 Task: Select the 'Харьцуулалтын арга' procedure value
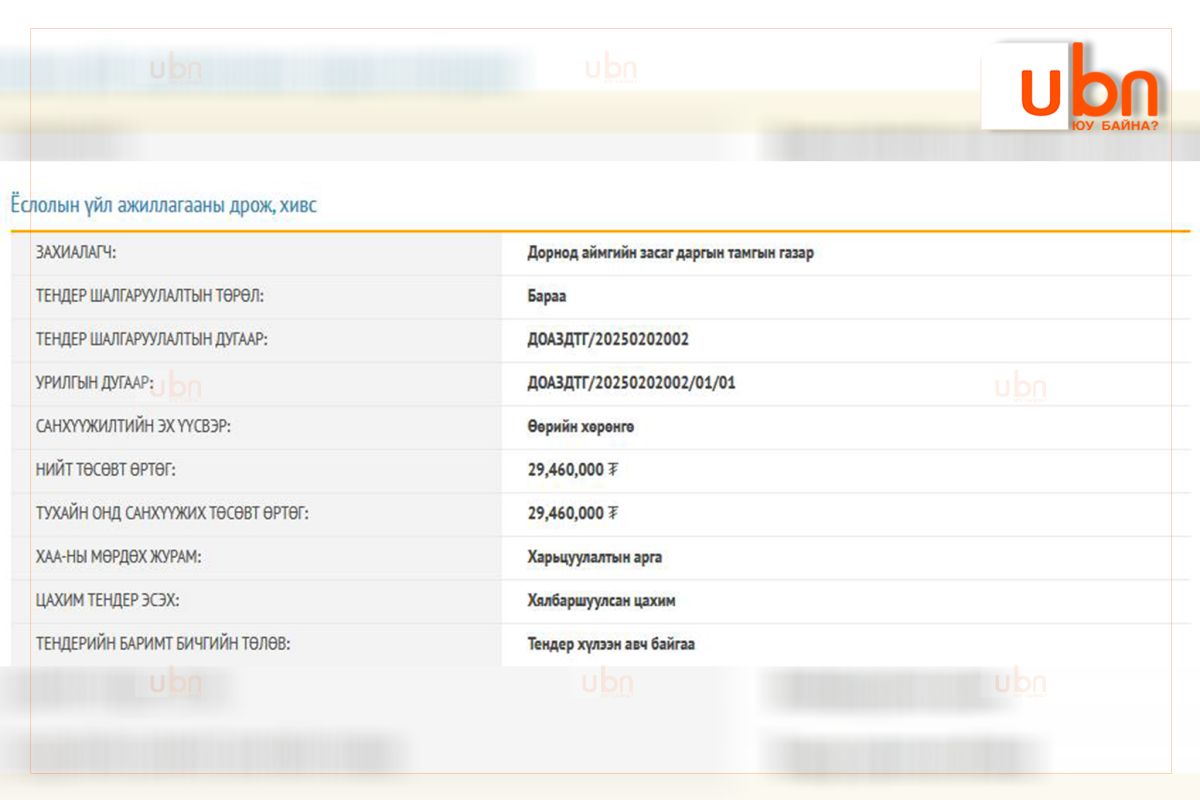[594, 557]
